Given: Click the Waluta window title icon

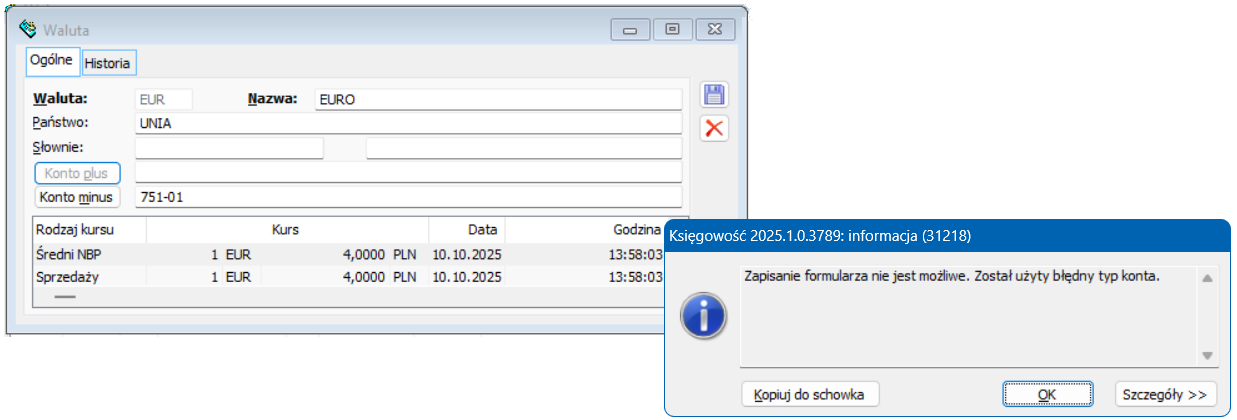Looking at the screenshot, I should click(x=28, y=29).
